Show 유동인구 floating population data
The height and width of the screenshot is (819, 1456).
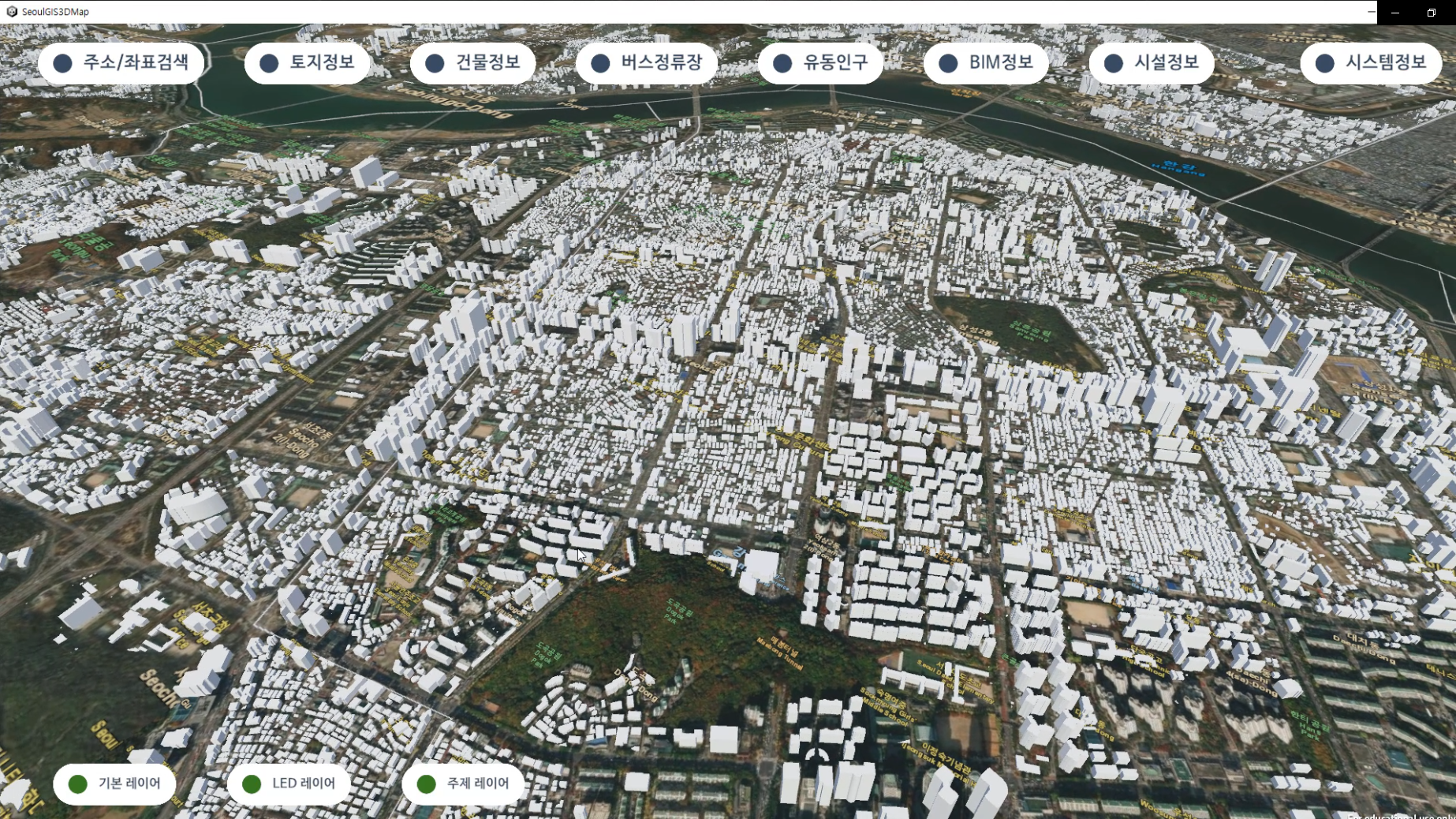[x=820, y=63]
